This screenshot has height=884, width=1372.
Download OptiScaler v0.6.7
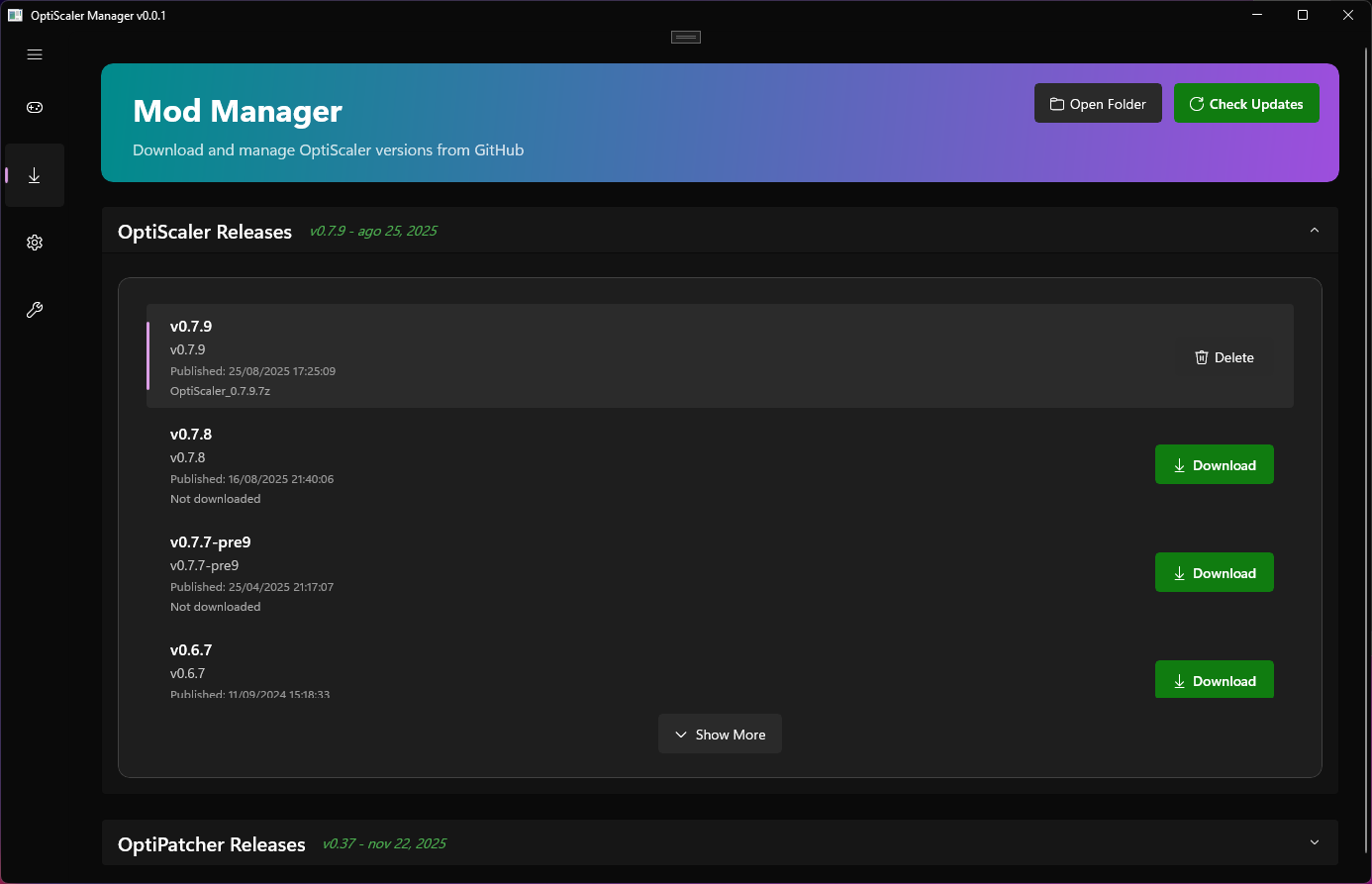pyautogui.click(x=1215, y=680)
